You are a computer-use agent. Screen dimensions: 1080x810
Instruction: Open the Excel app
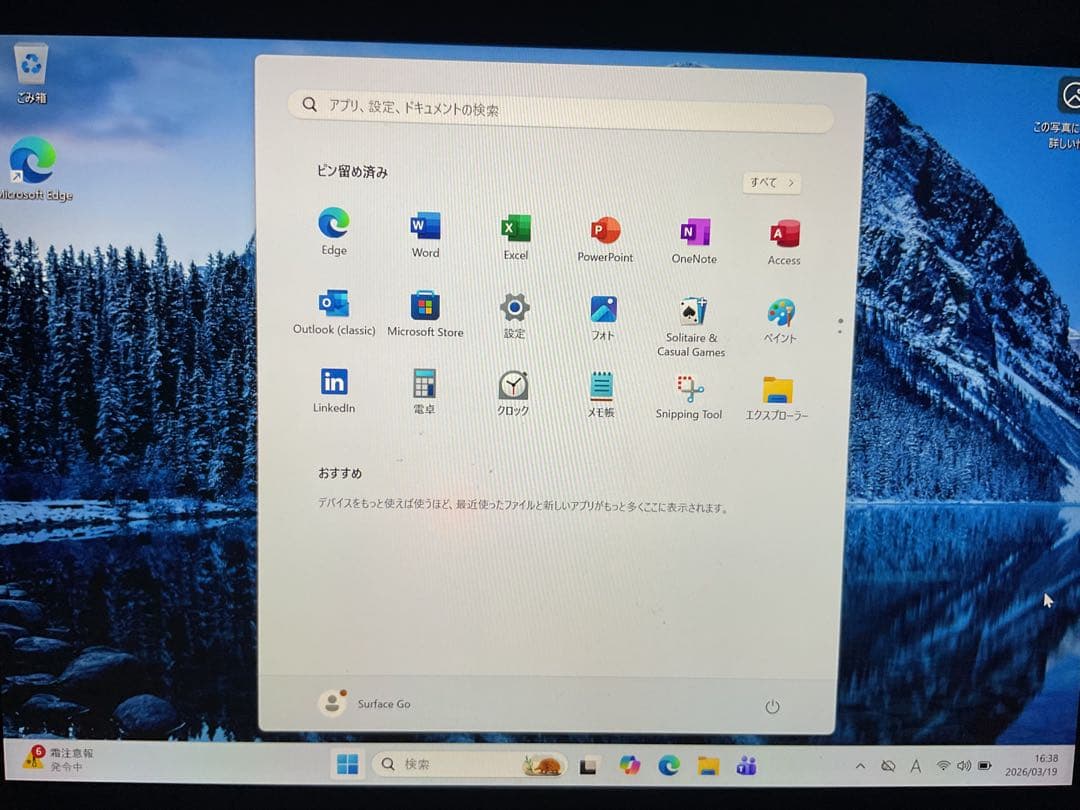click(515, 236)
